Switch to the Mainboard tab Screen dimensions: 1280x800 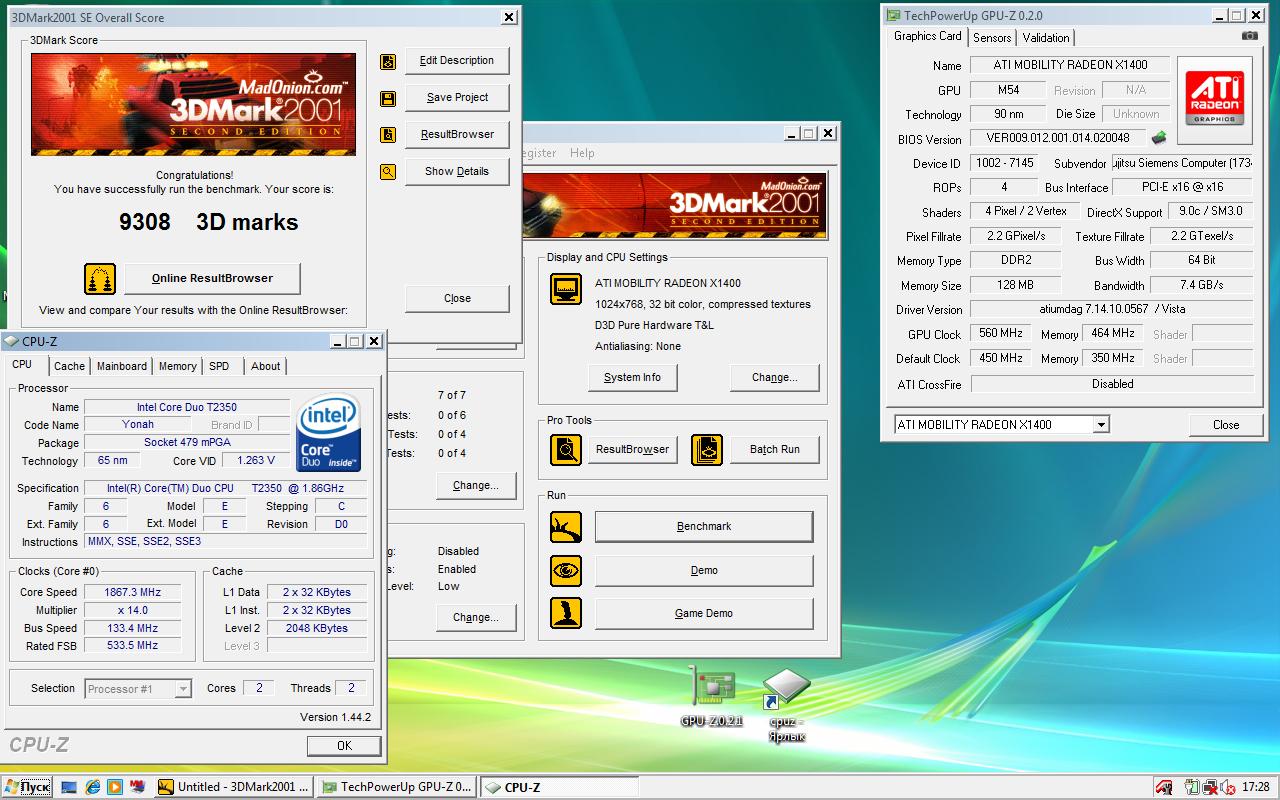[x=122, y=366]
